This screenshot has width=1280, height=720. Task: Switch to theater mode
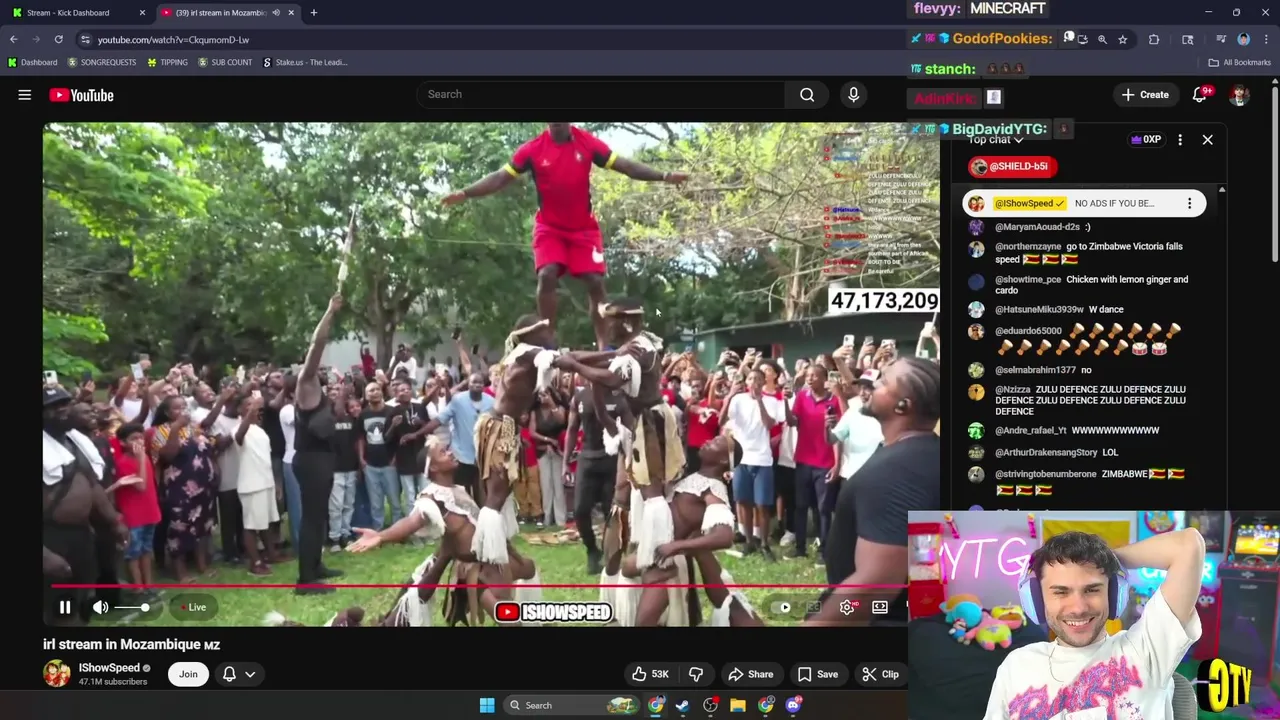pos(880,607)
